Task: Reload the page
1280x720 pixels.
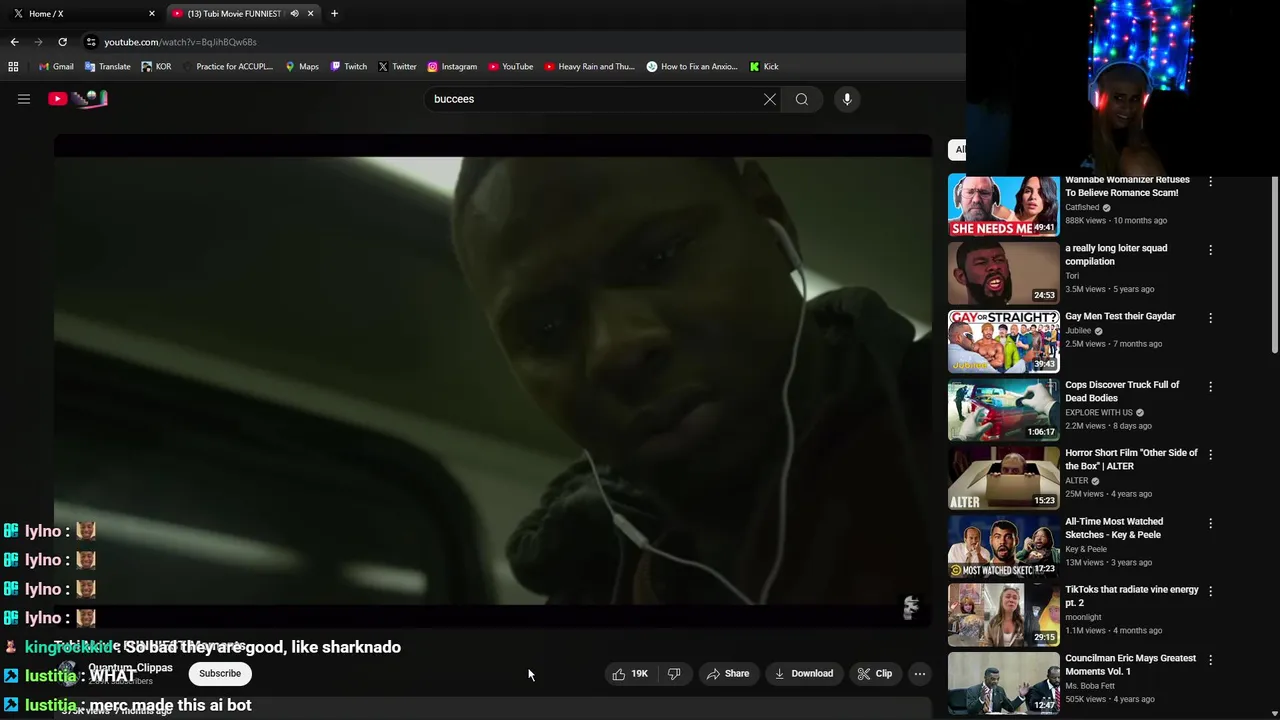Action: 62,42
